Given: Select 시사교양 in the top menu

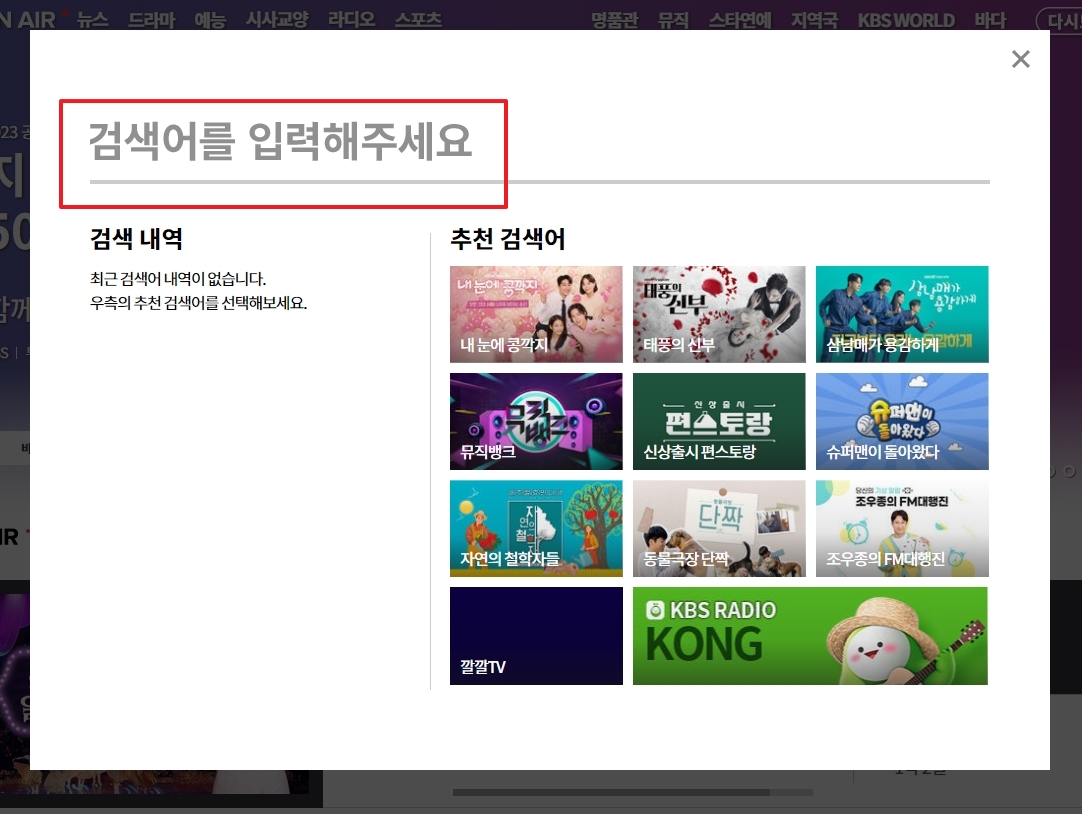Looking at the screenshot, I should (277, 19).
